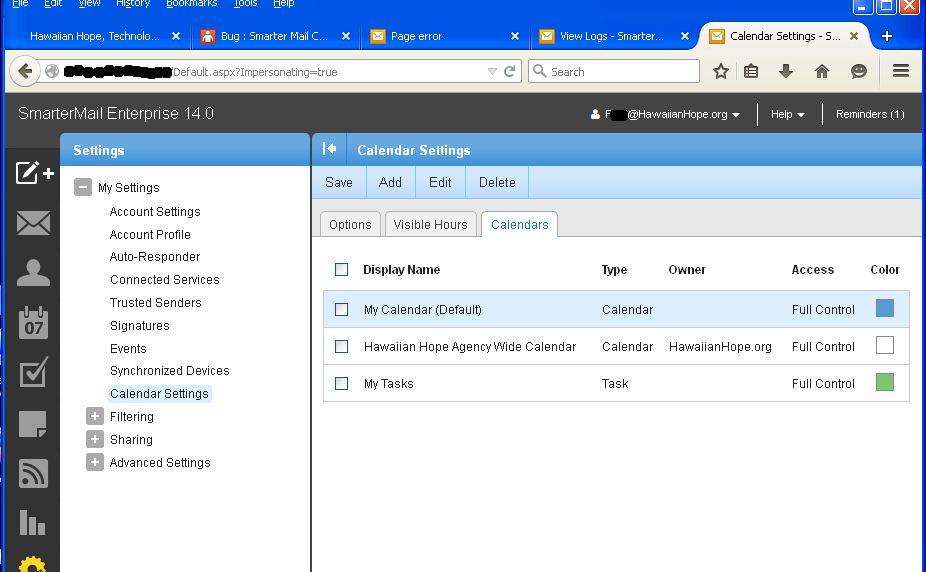Check Hawaiian Hope Agency Wide Calendar checkbox
The width and height of the screenshot is (926, 572).
pyautogui.click(x=341, y=347)
